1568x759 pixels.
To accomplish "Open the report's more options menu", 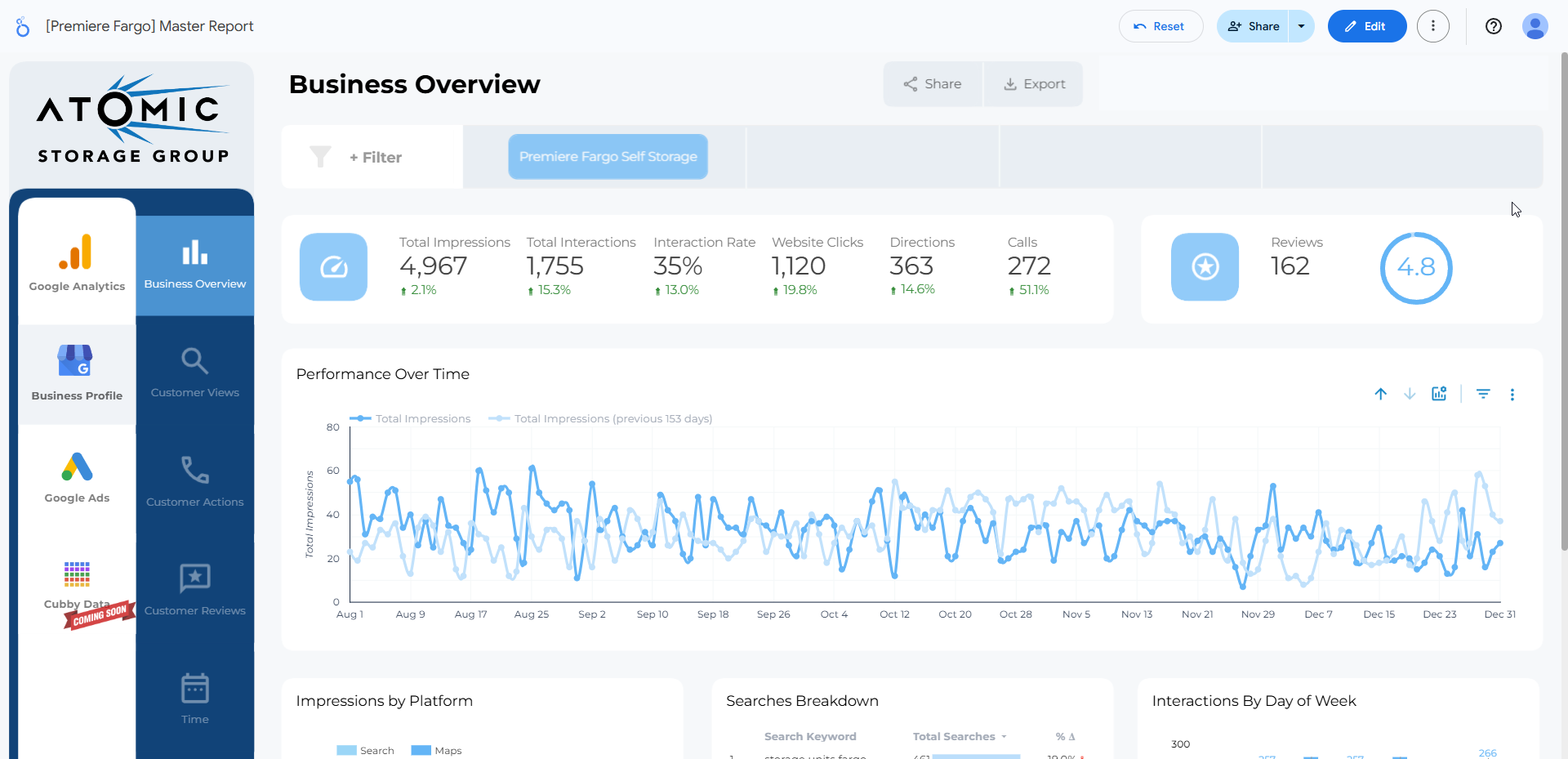I will (1433, 26).
